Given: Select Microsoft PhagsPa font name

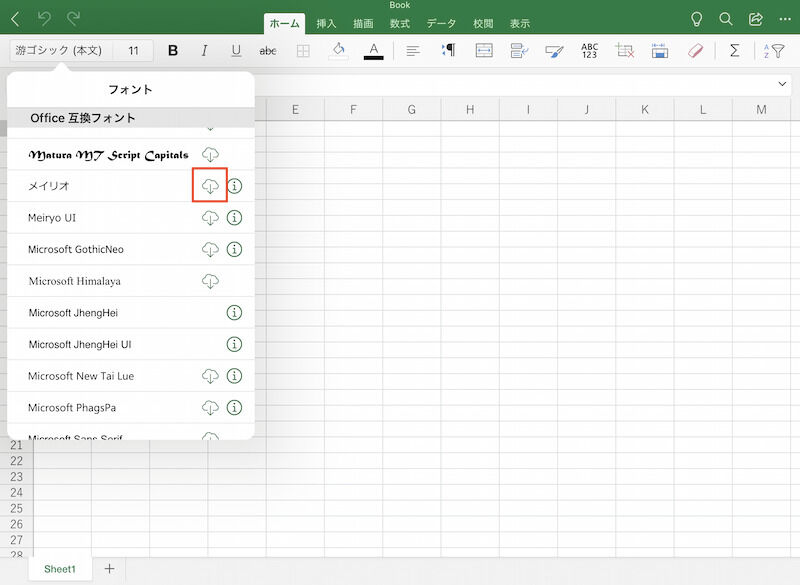Looking at the screenshot, I should click(x=72, y=408).
